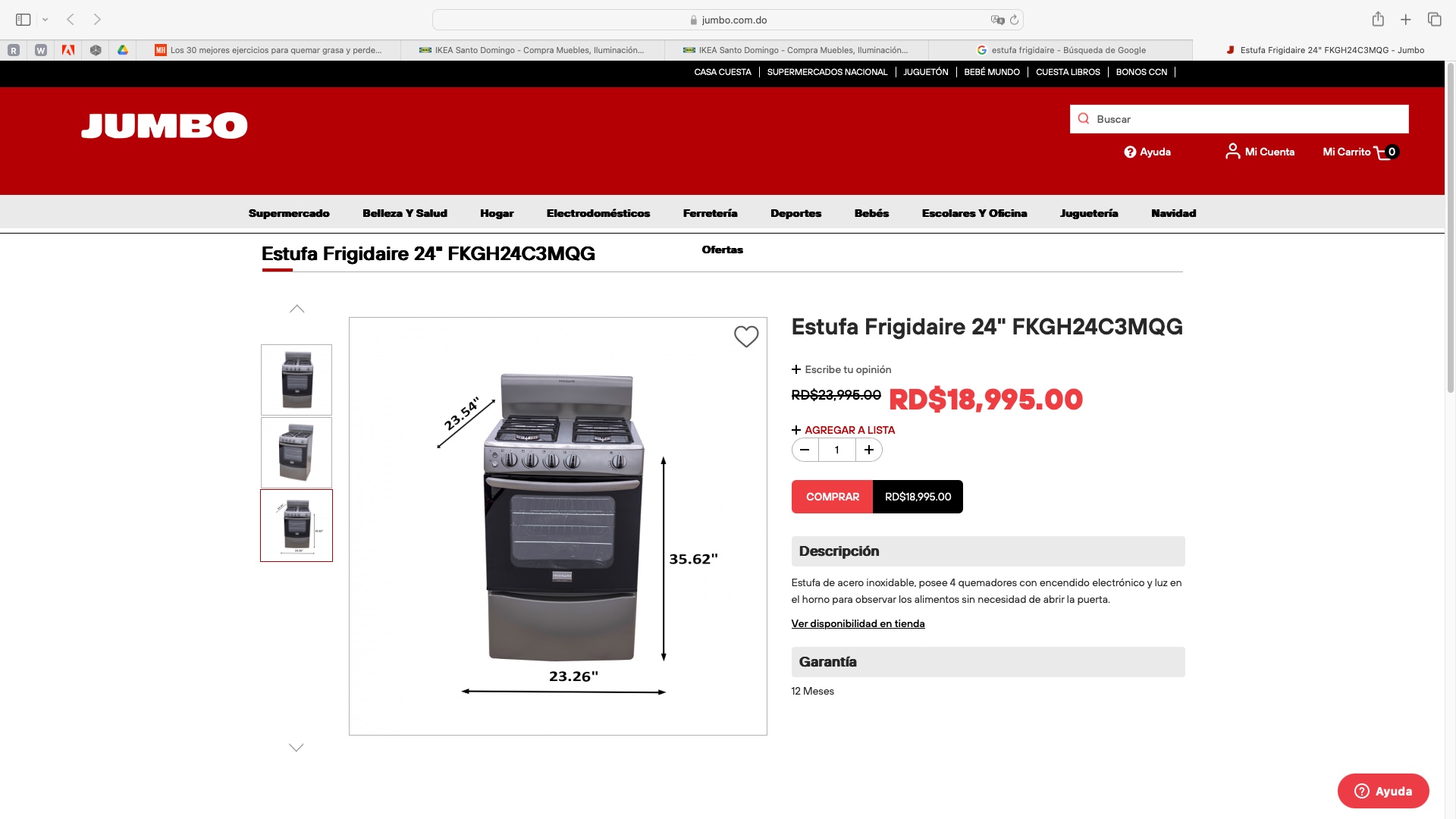Add product to favorites with heart icon
Viewport: 1456px width, 819px height.
[746, 337]
